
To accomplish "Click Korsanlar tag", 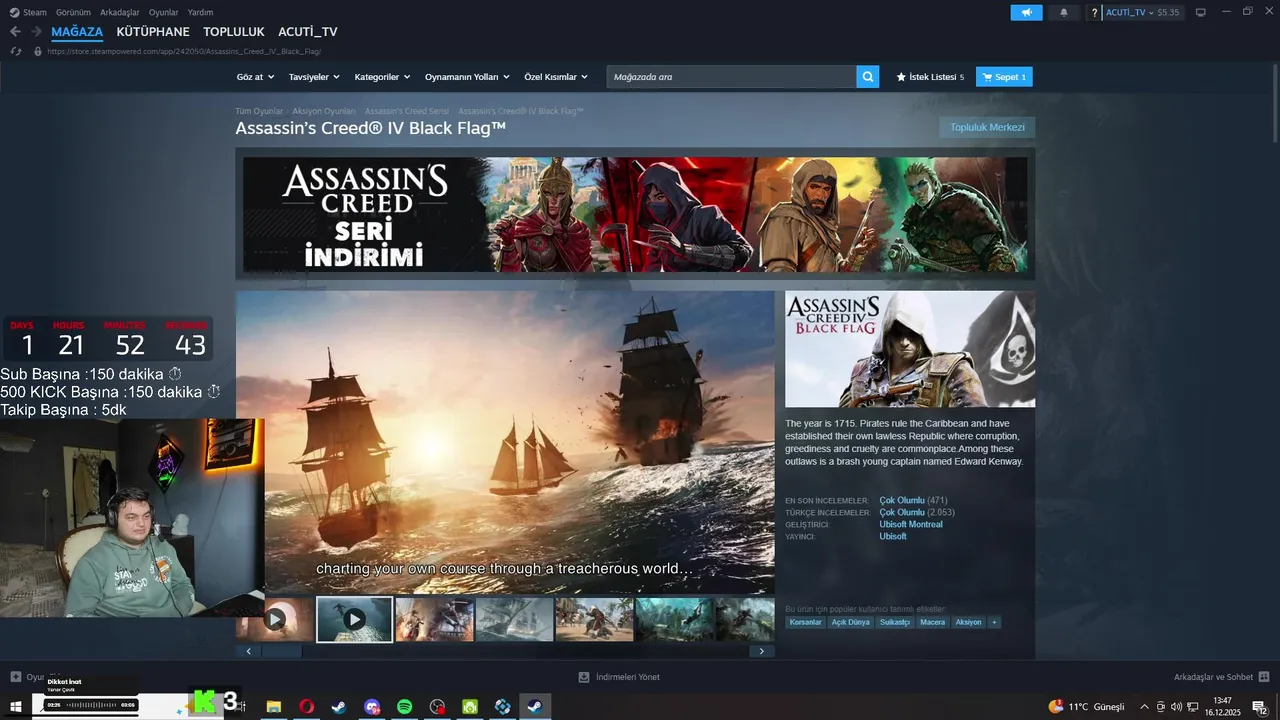I will (805, 622).
